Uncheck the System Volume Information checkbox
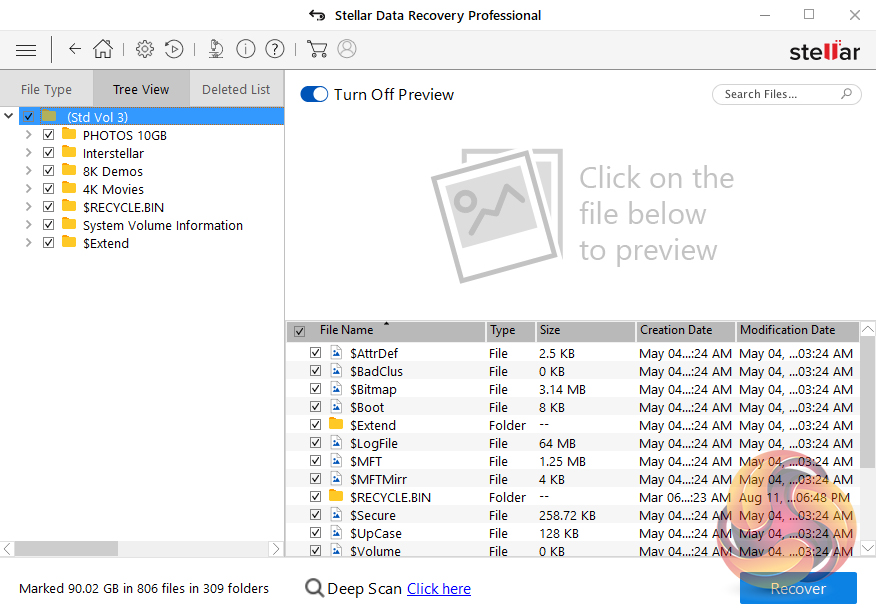The height and width of the screenshot is (614, 876). (x=49, y=225)
